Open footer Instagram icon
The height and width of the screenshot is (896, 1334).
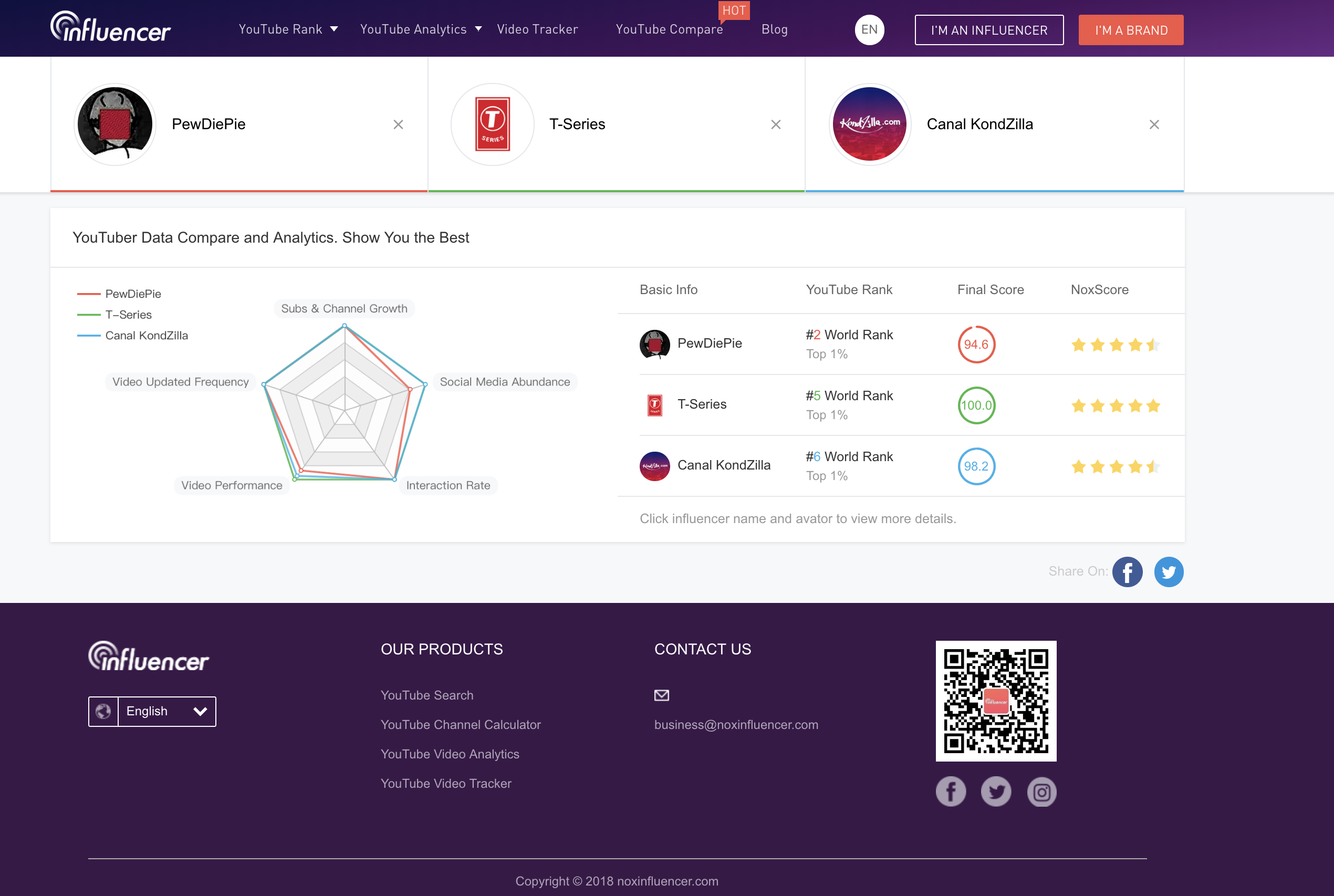click(x=1041, y=792)
